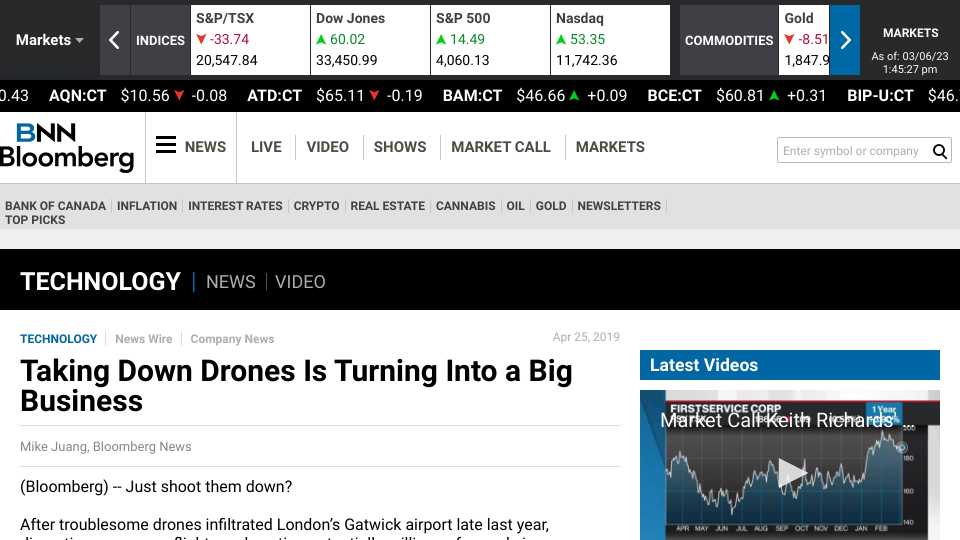The image size is (960, 540).
Task: Open the Markets dropdown menu
Action: (x=49, y=40)
